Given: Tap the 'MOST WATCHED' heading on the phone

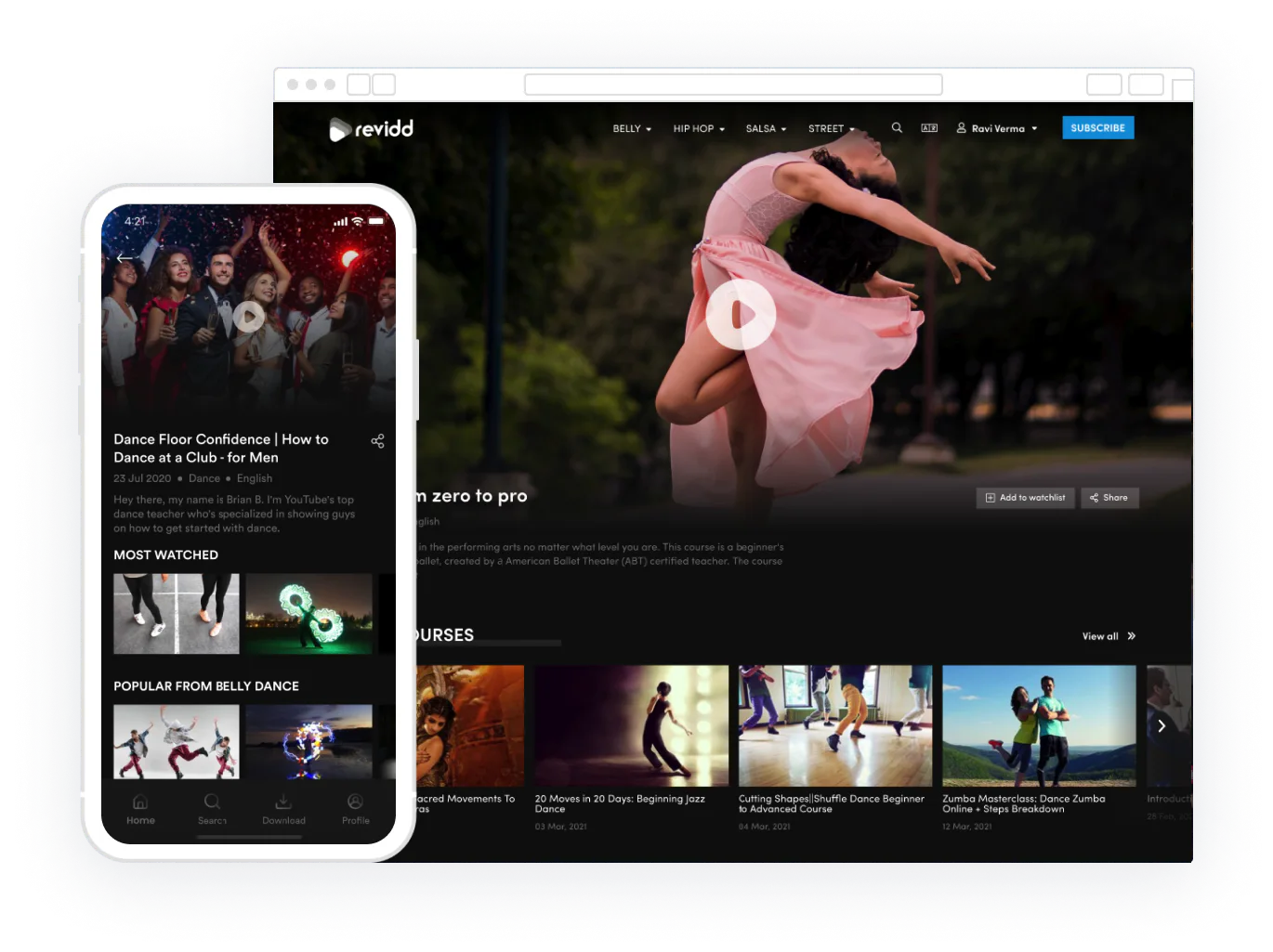Looking at the screenshot, I should [x=166, y=554].
